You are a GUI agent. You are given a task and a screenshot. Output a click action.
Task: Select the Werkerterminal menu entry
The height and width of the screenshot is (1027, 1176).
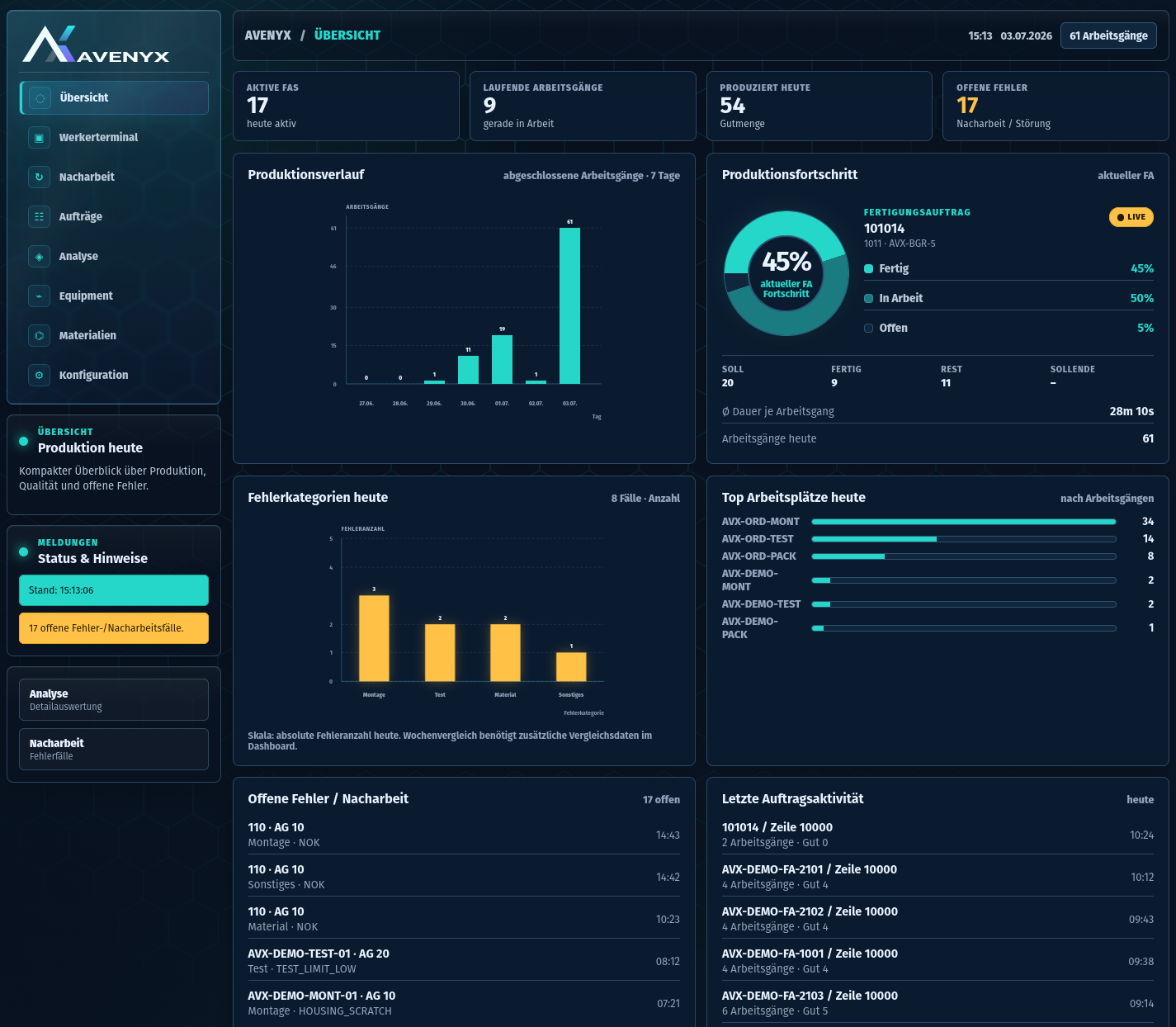(x=114, y=137)
